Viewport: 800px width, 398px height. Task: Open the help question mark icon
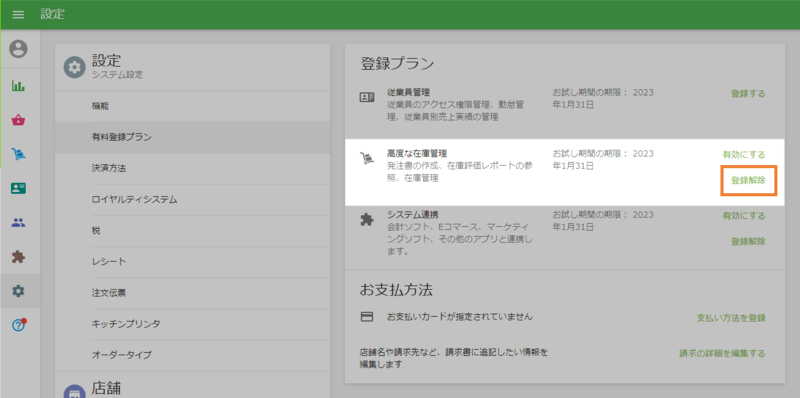point(19,325)
